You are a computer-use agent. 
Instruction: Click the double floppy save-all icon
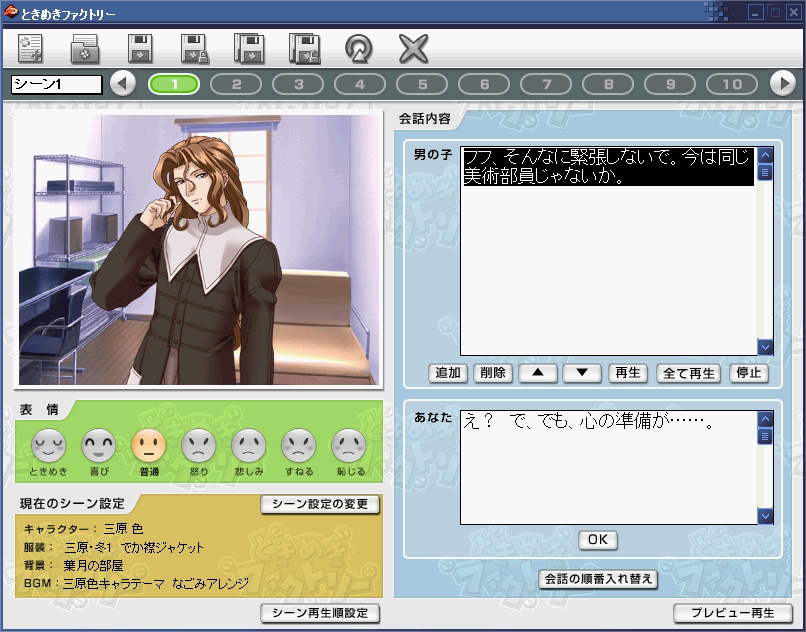point(249,49)
